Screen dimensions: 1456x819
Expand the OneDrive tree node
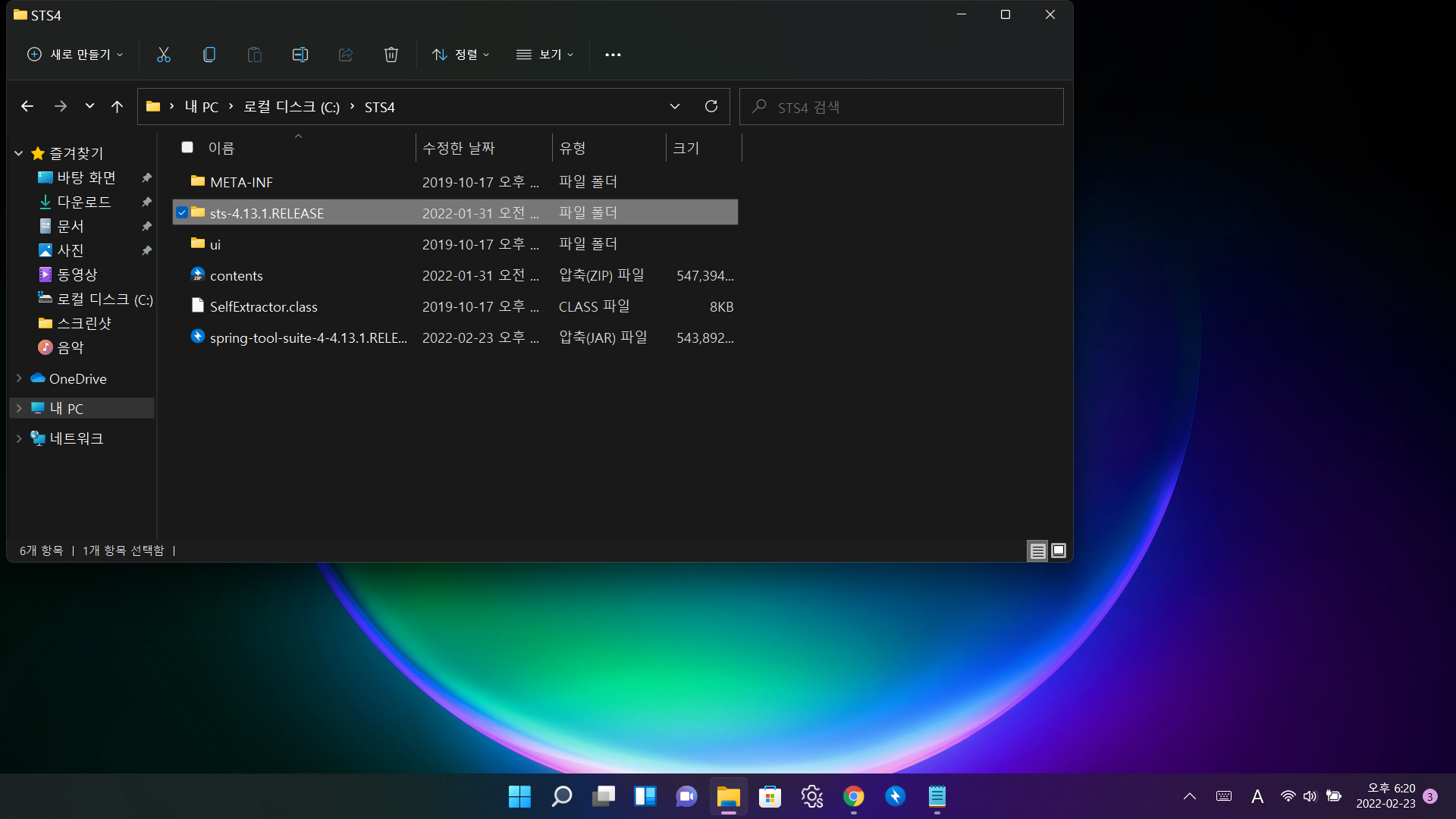[x=19, y=378]
